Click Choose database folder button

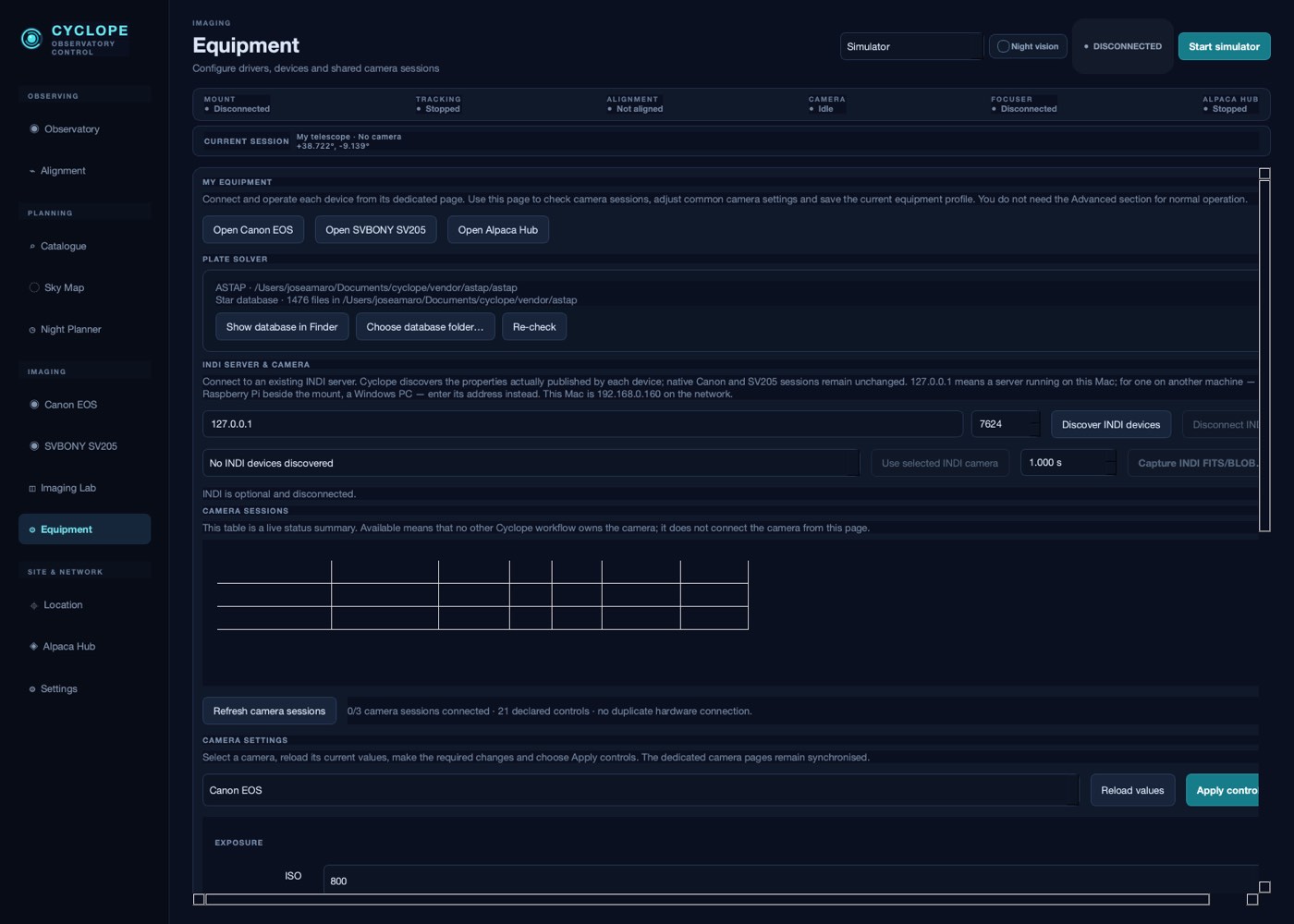[x=425, y=327]
